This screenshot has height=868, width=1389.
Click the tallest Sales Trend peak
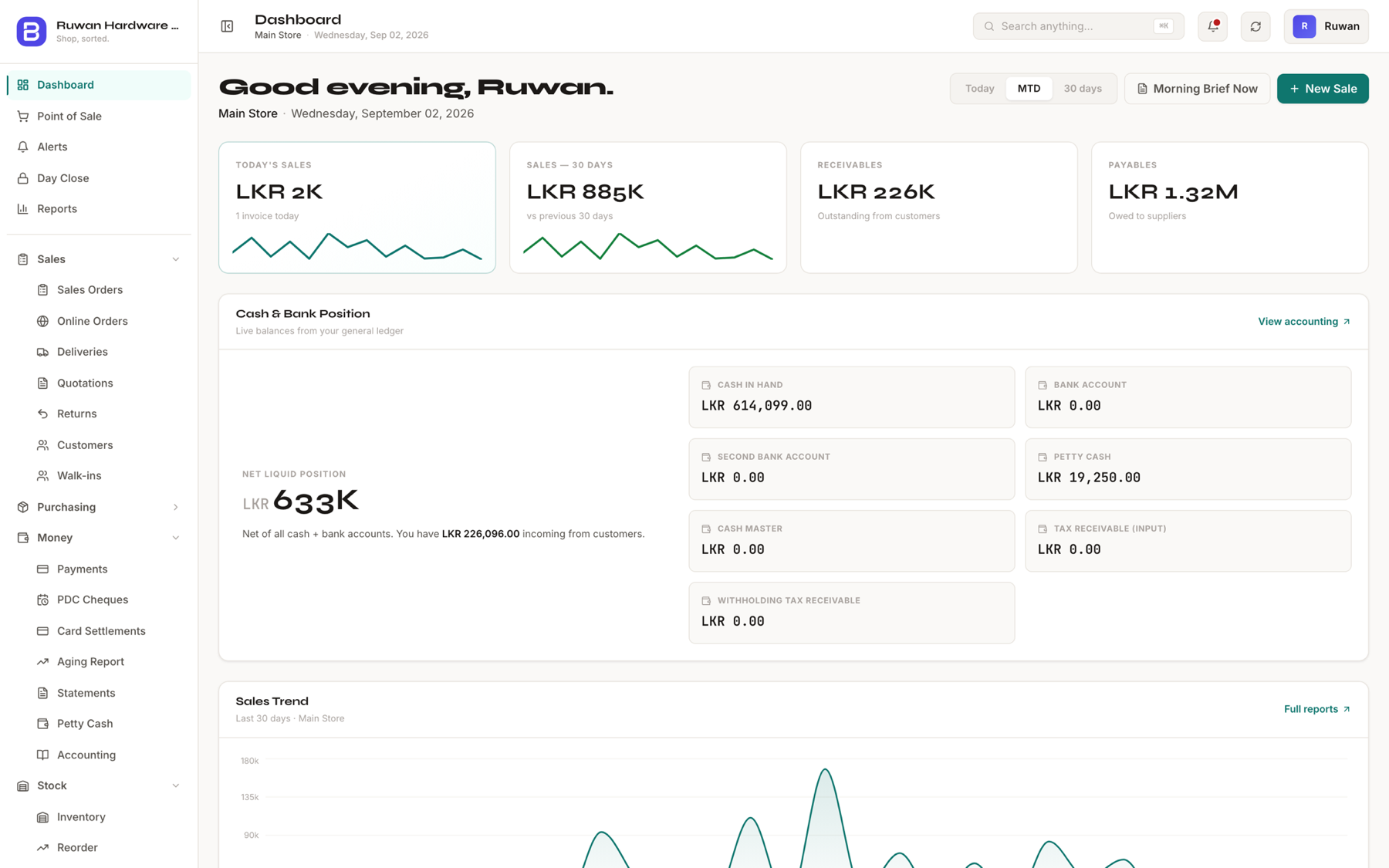825,770
